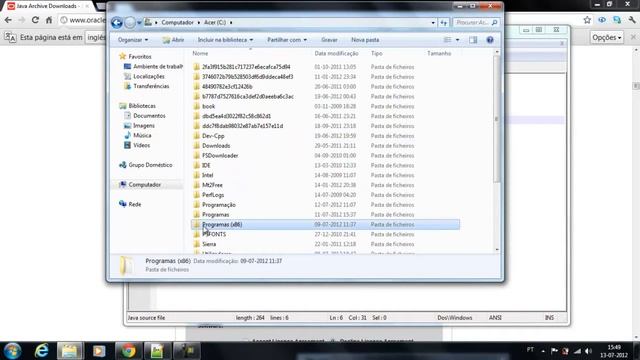
Task: Reload the Chrome page
Action: [35, 20]
